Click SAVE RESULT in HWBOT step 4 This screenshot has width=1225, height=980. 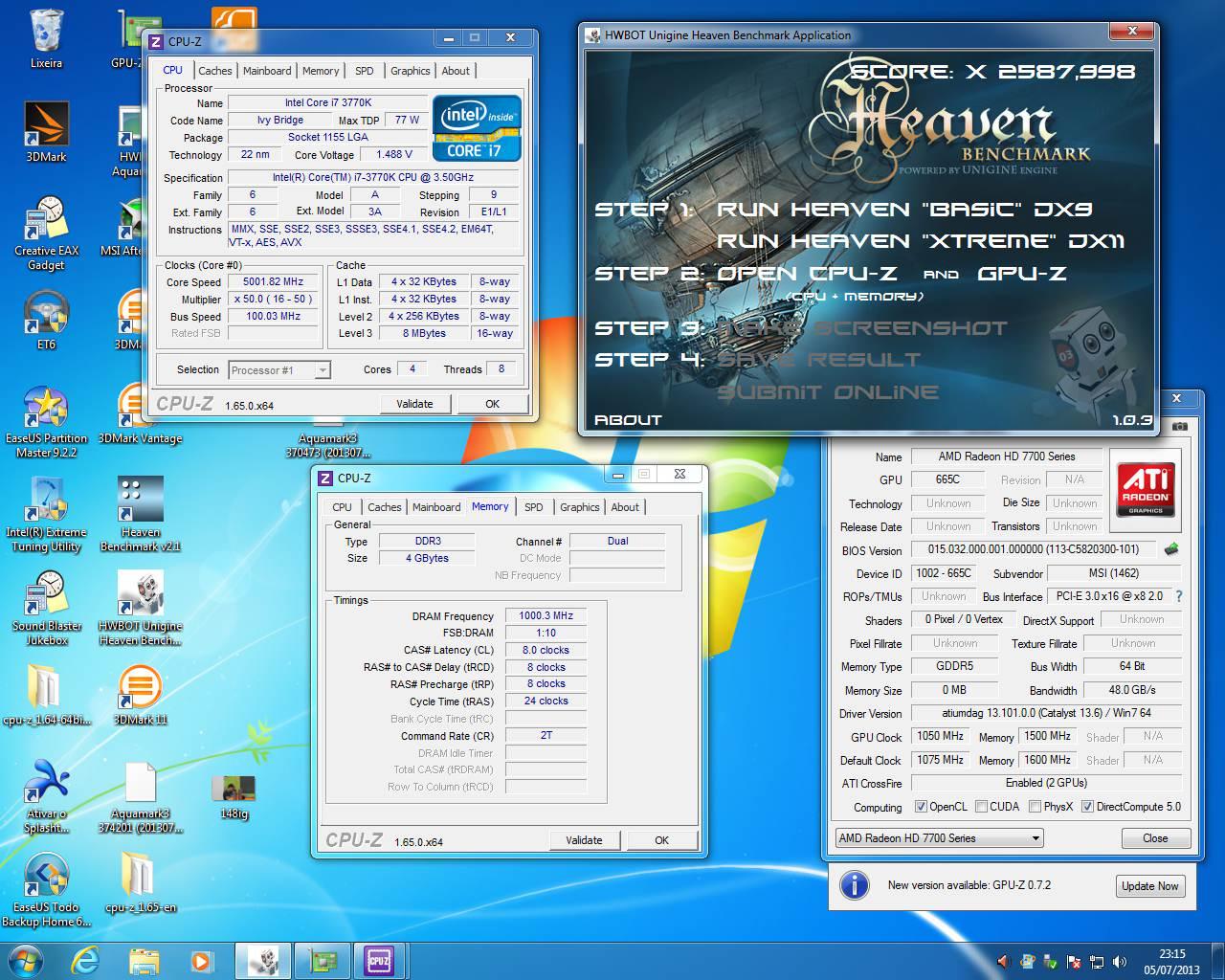[x=818, y=360]
